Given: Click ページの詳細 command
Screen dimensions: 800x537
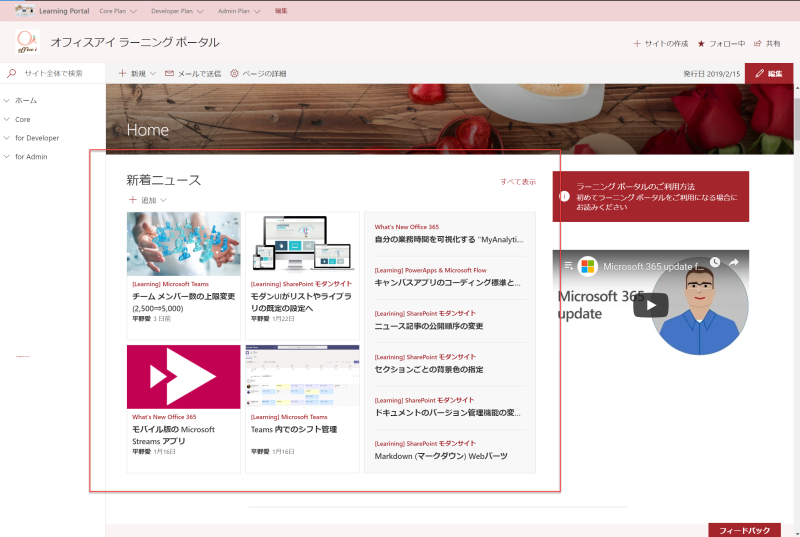Looking at the screenshot, I should click(x=258, y=73).
